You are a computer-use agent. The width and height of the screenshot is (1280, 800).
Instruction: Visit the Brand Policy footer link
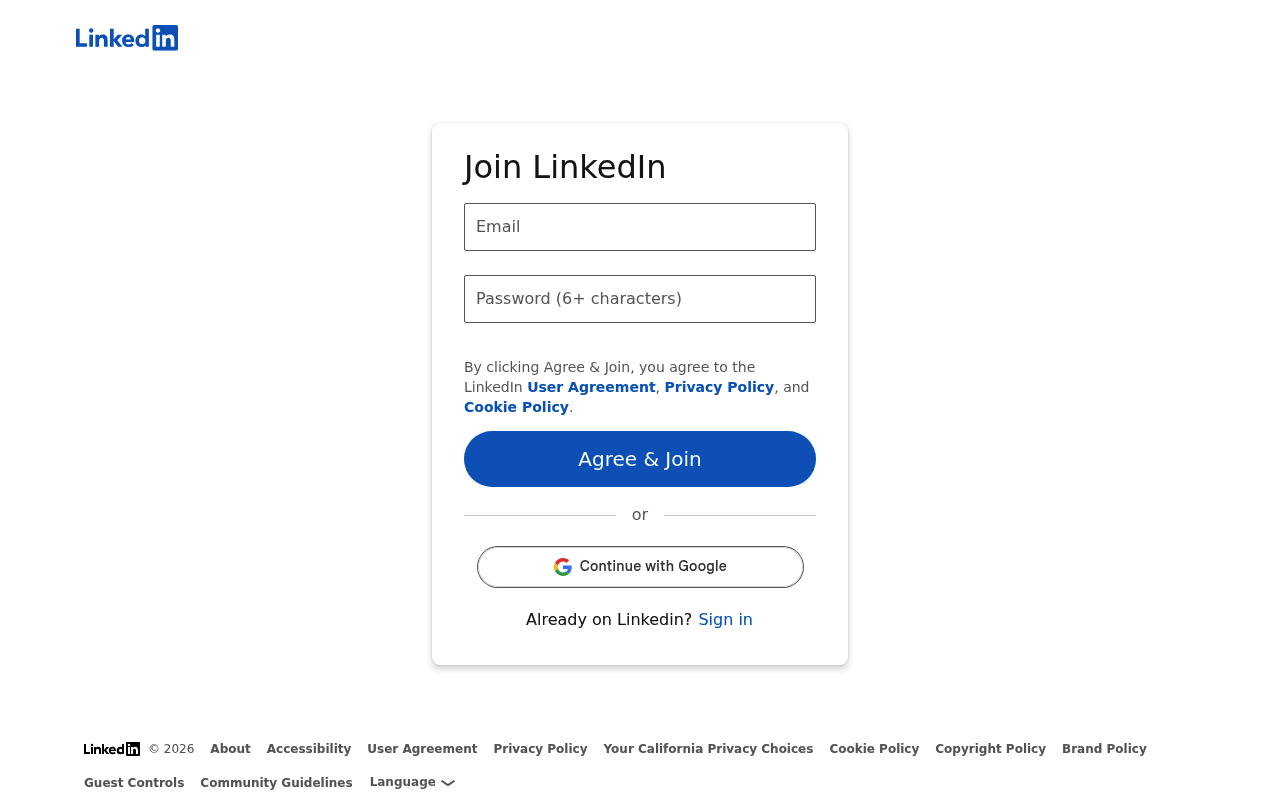pos(1104,749)
